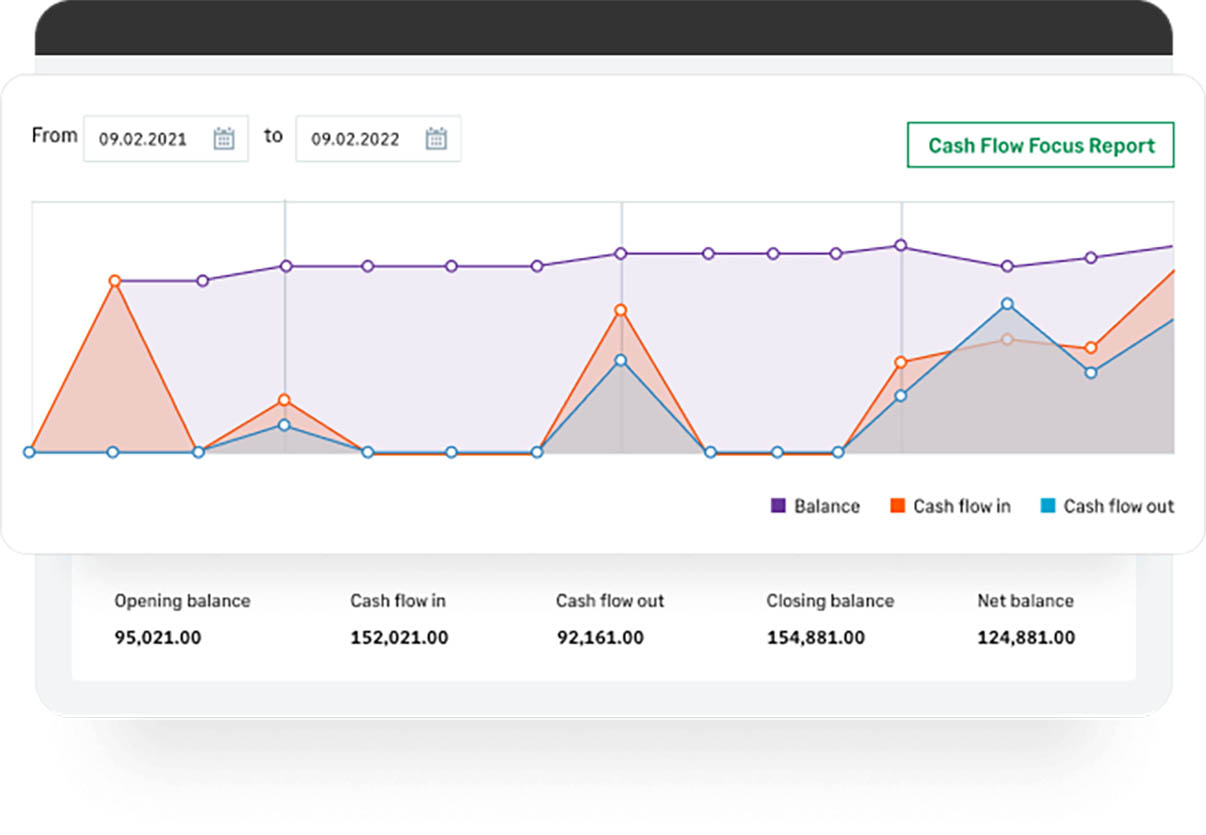Click the Cash flow out legend label
Image resolution: width=1206 pixels, height=835 pixels.
click(1118, 506)
